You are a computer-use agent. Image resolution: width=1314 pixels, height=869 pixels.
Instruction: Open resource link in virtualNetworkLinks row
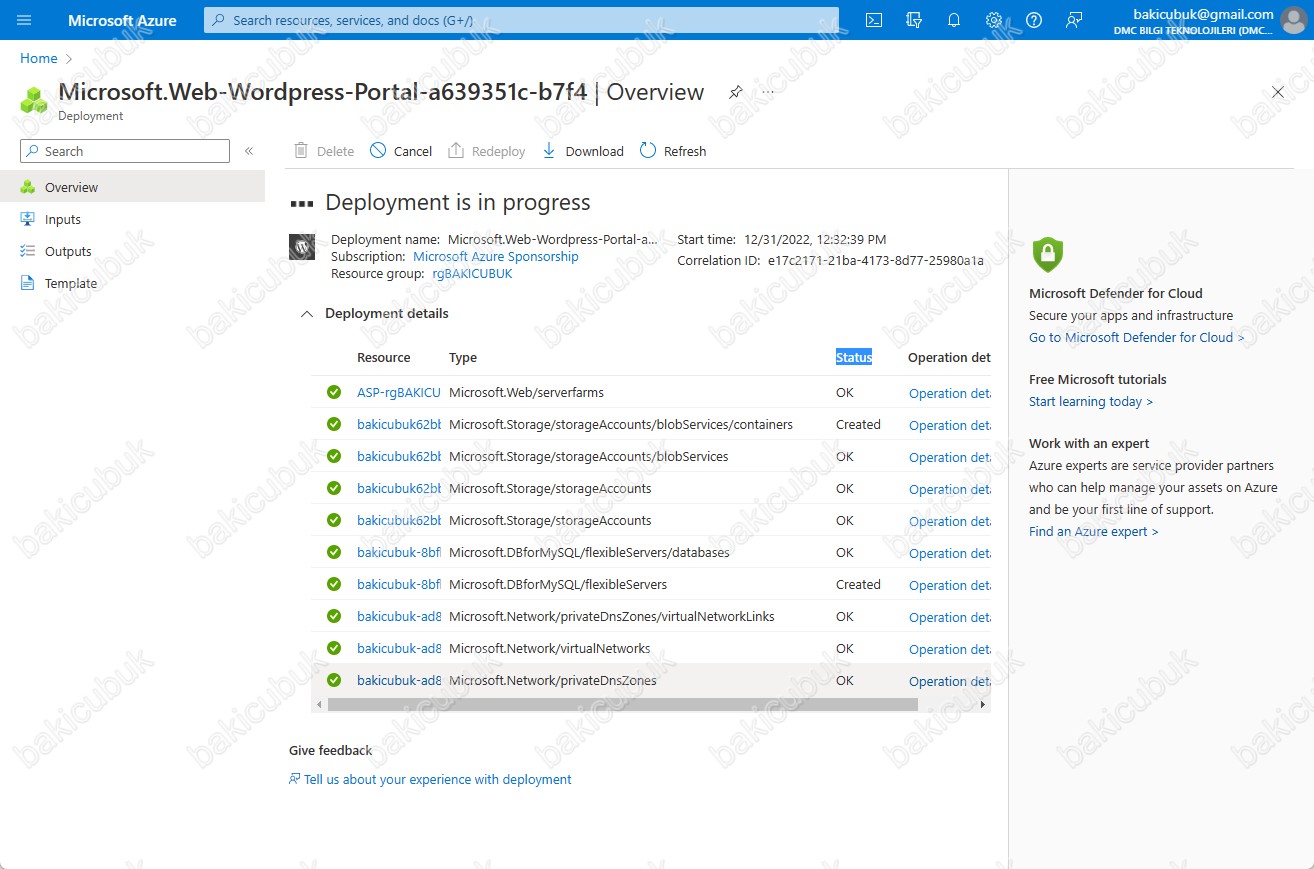[x=399, y=617]
